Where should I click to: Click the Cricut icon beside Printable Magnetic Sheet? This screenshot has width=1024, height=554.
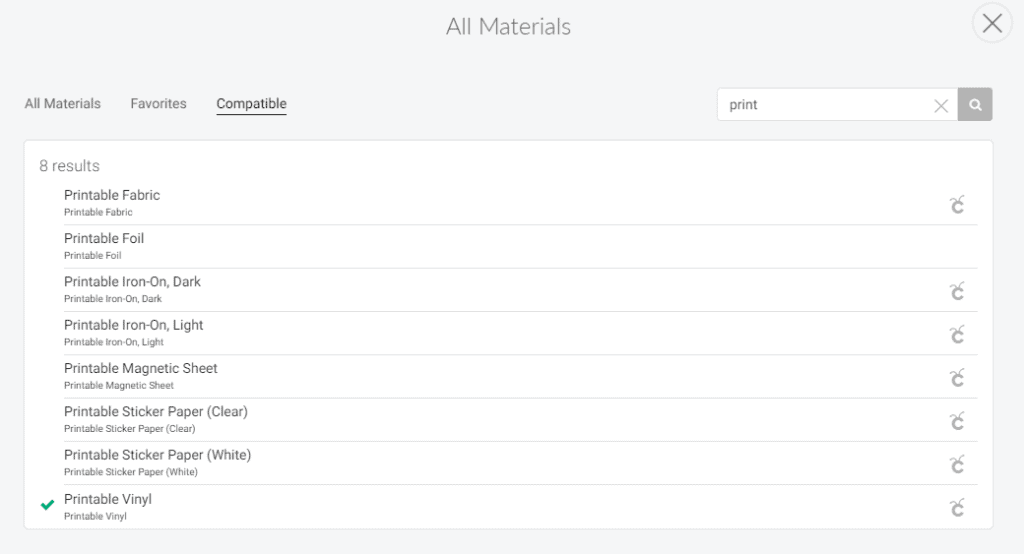[x=957, y=378]
